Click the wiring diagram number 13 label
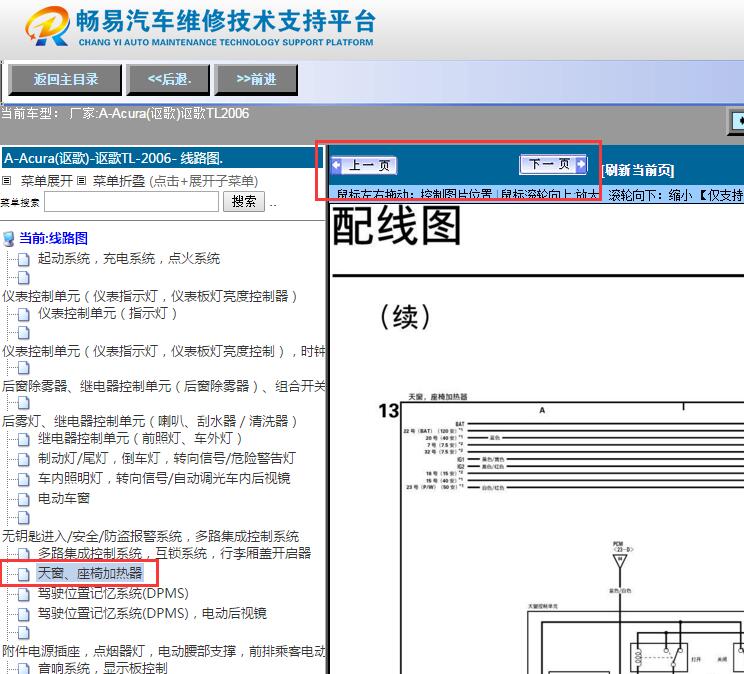Screen dimensions: 744x674 pyautogui.click(x=389, y=411)
